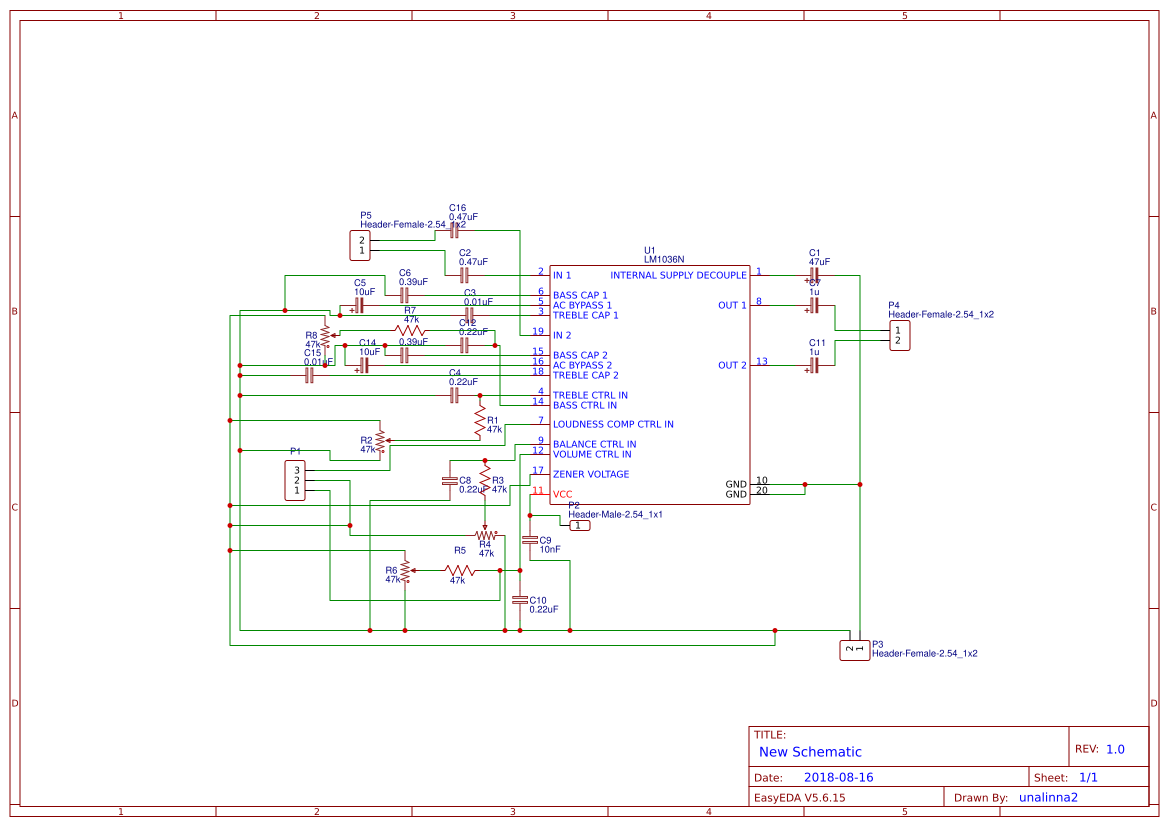Viewport: 1169px width, 827px height.
Task: Select header P3 at bottom right
Action: (x=855, y=648)
